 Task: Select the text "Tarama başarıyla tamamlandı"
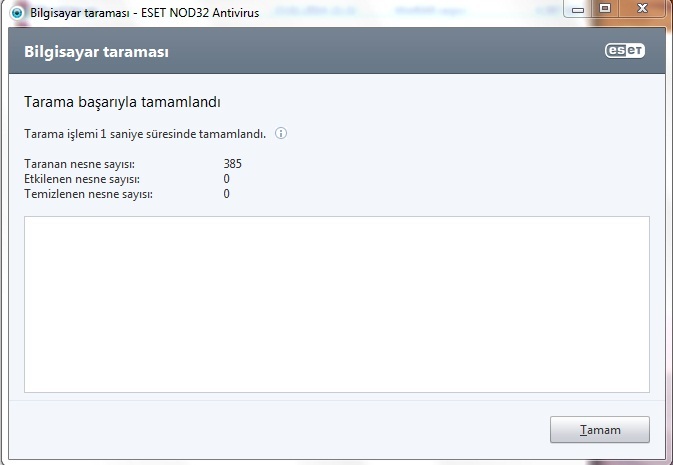click(122, 102)
